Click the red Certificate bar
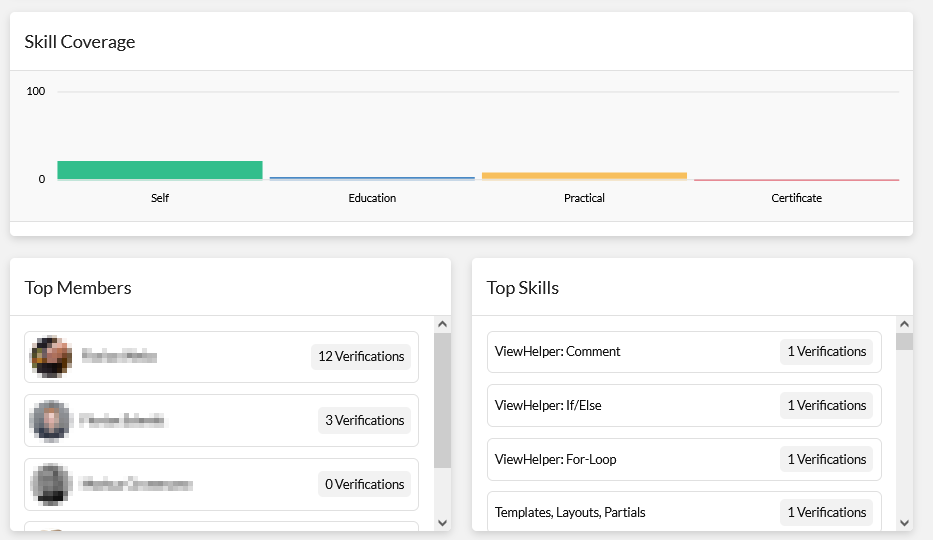This screenshot has height=540, width=933. tap(796, 180)
